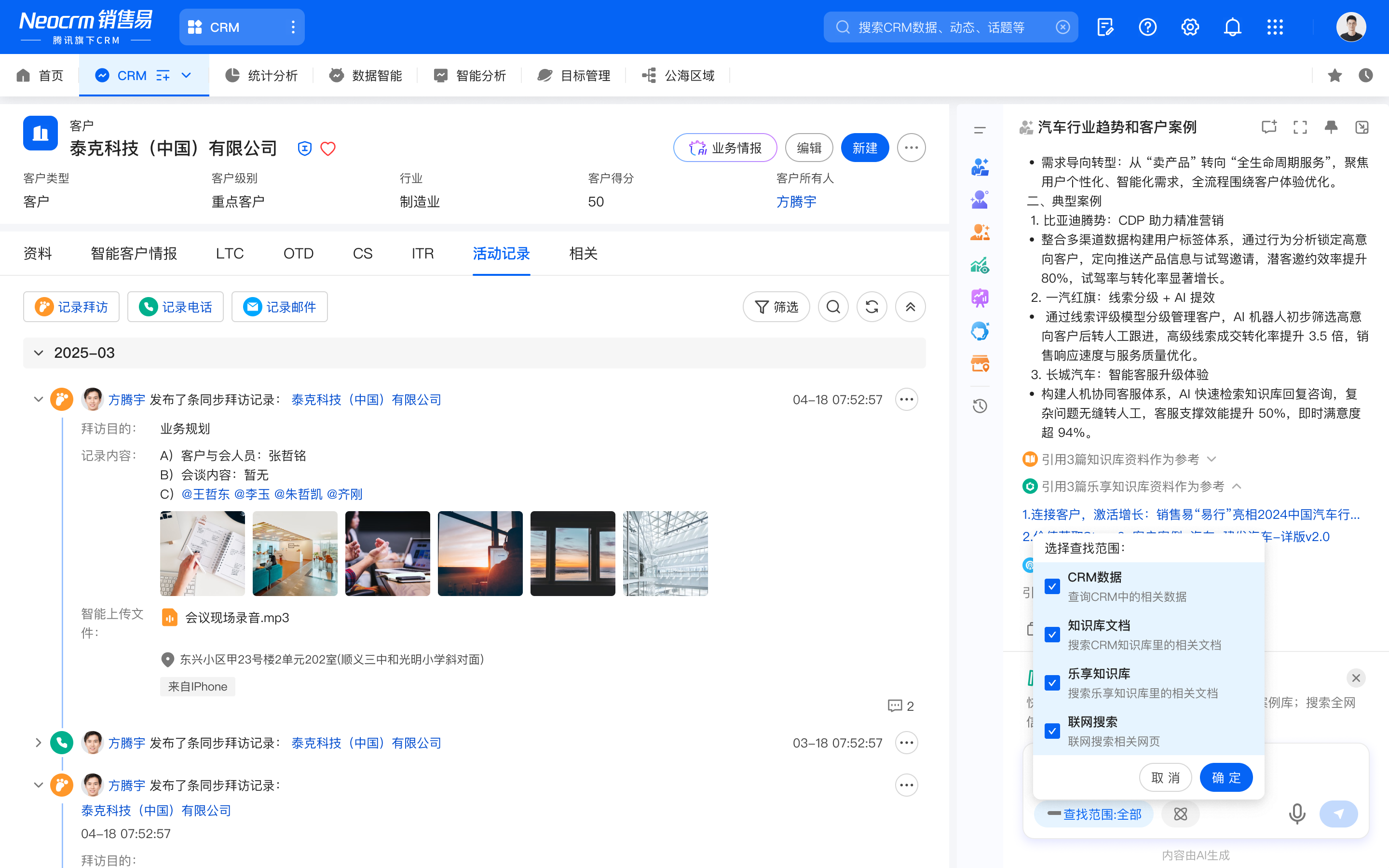Expand the 03-18 phone record entry
This screenshot has width=1389, height=868.
coord(39,743)
